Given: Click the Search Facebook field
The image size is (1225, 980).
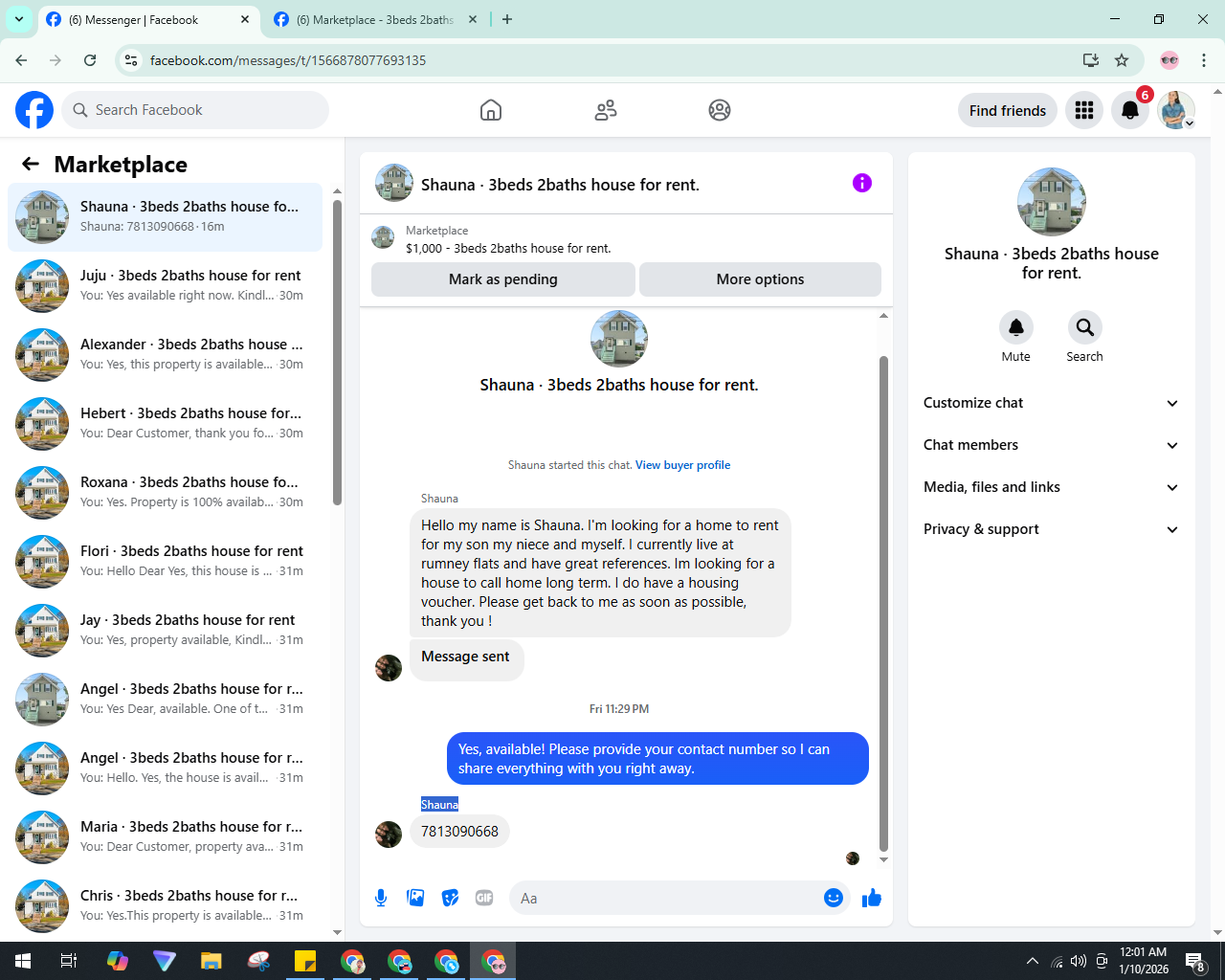Looking at the screenshot, I should click(x=195, y=110).
